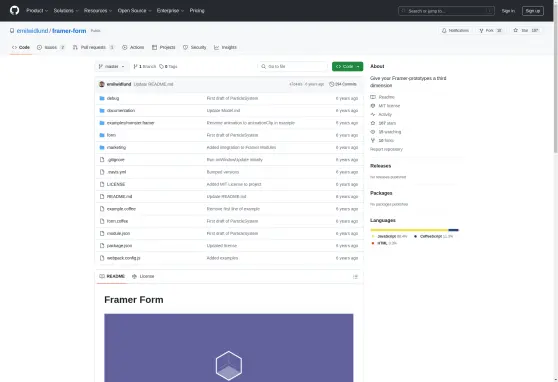Click the Sign up button
558x382 pixels.
[533, 11]
